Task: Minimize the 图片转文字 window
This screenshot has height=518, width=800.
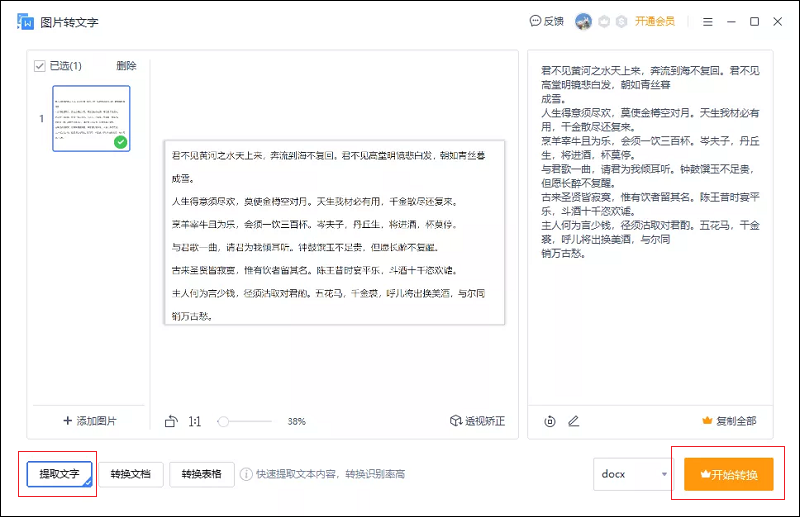Action: [x=731, y=22]
